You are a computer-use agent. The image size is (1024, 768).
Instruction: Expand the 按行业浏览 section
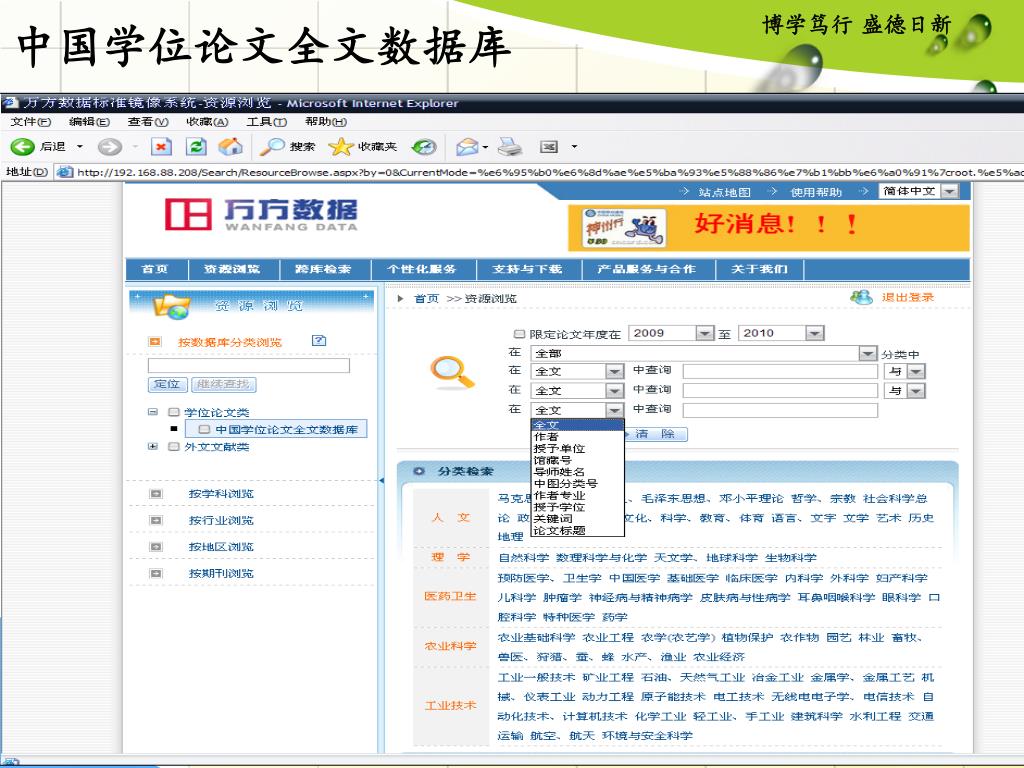tap(156, 520)
